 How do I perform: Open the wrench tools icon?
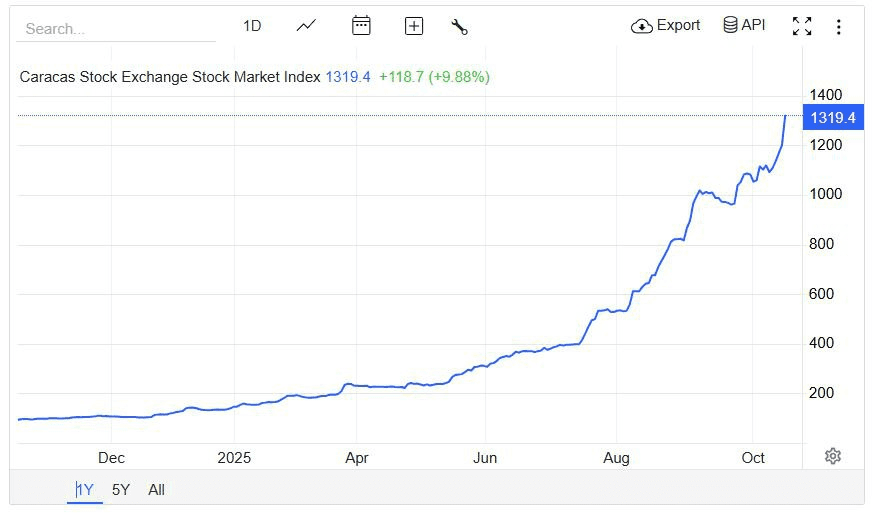460,27
